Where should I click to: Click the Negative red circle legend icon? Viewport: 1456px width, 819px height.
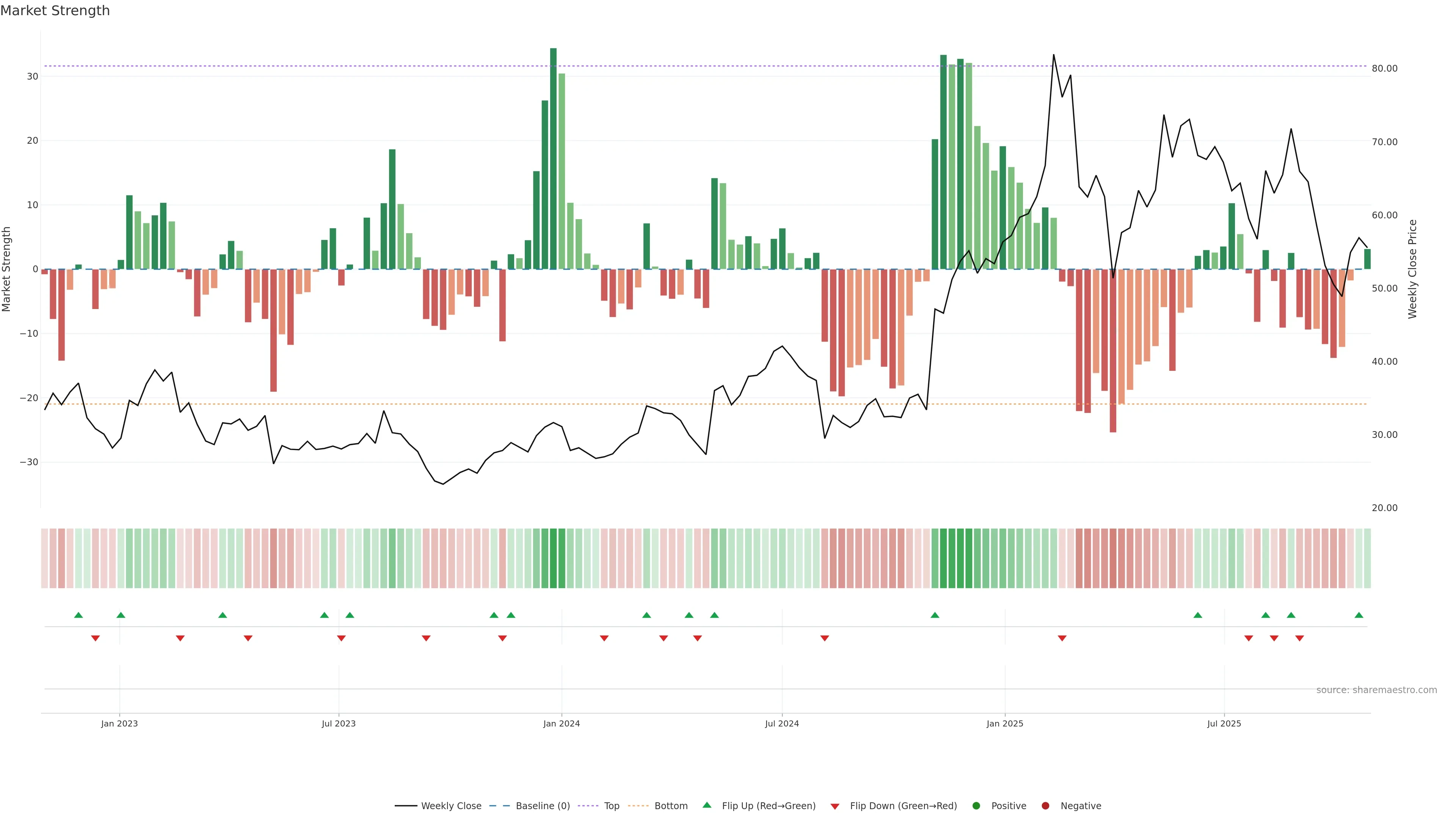click(x=1045, y=806)
